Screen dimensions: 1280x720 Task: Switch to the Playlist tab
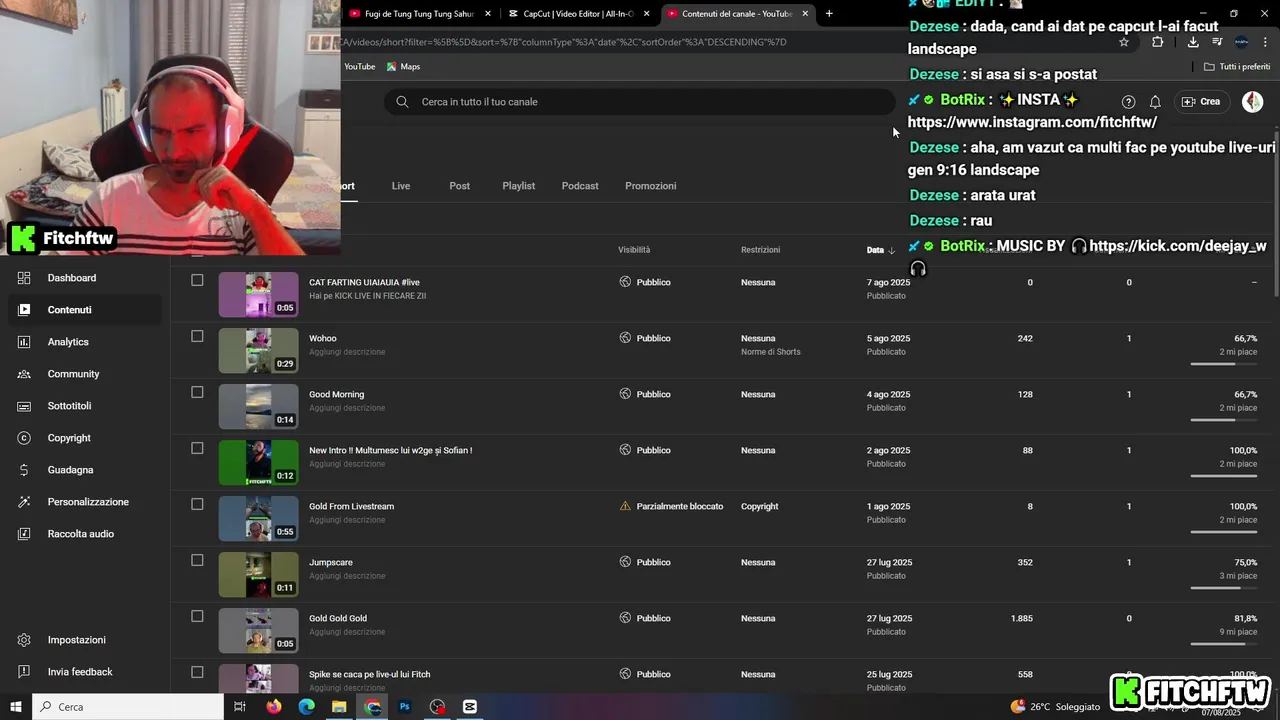pos(519,186)
